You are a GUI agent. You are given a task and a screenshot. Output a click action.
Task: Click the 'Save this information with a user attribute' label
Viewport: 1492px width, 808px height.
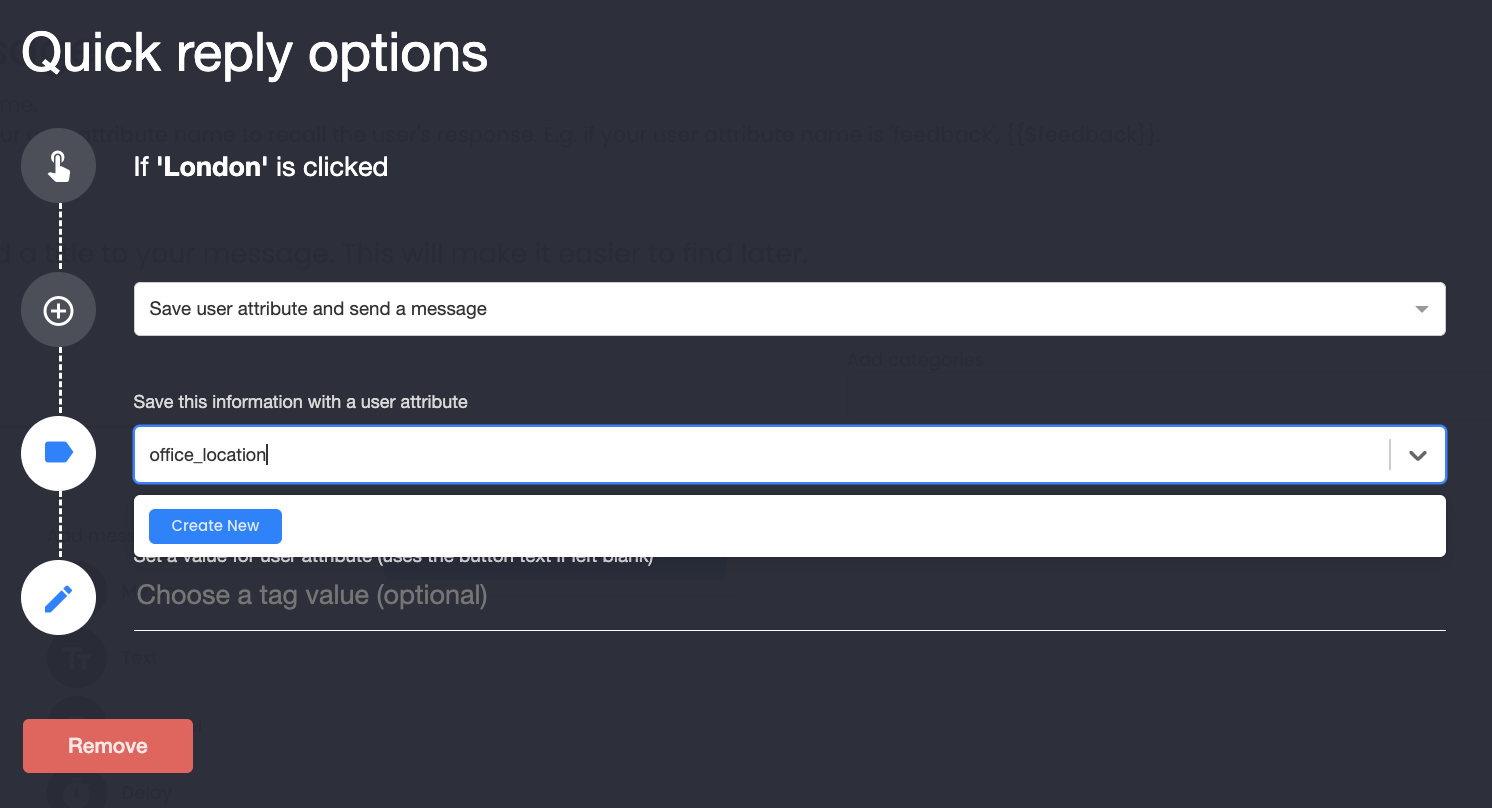301,402
